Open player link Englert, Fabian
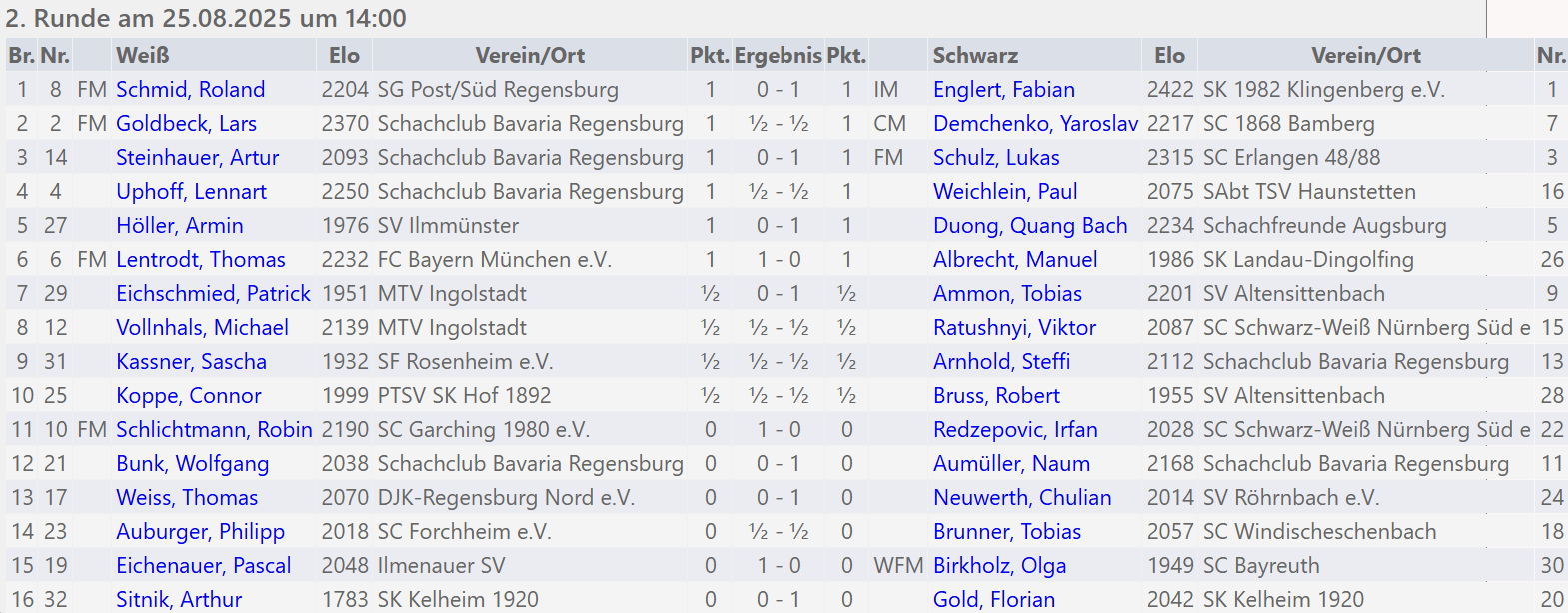The width and height of the screenshot is (1568, 613). [1004, 90]
